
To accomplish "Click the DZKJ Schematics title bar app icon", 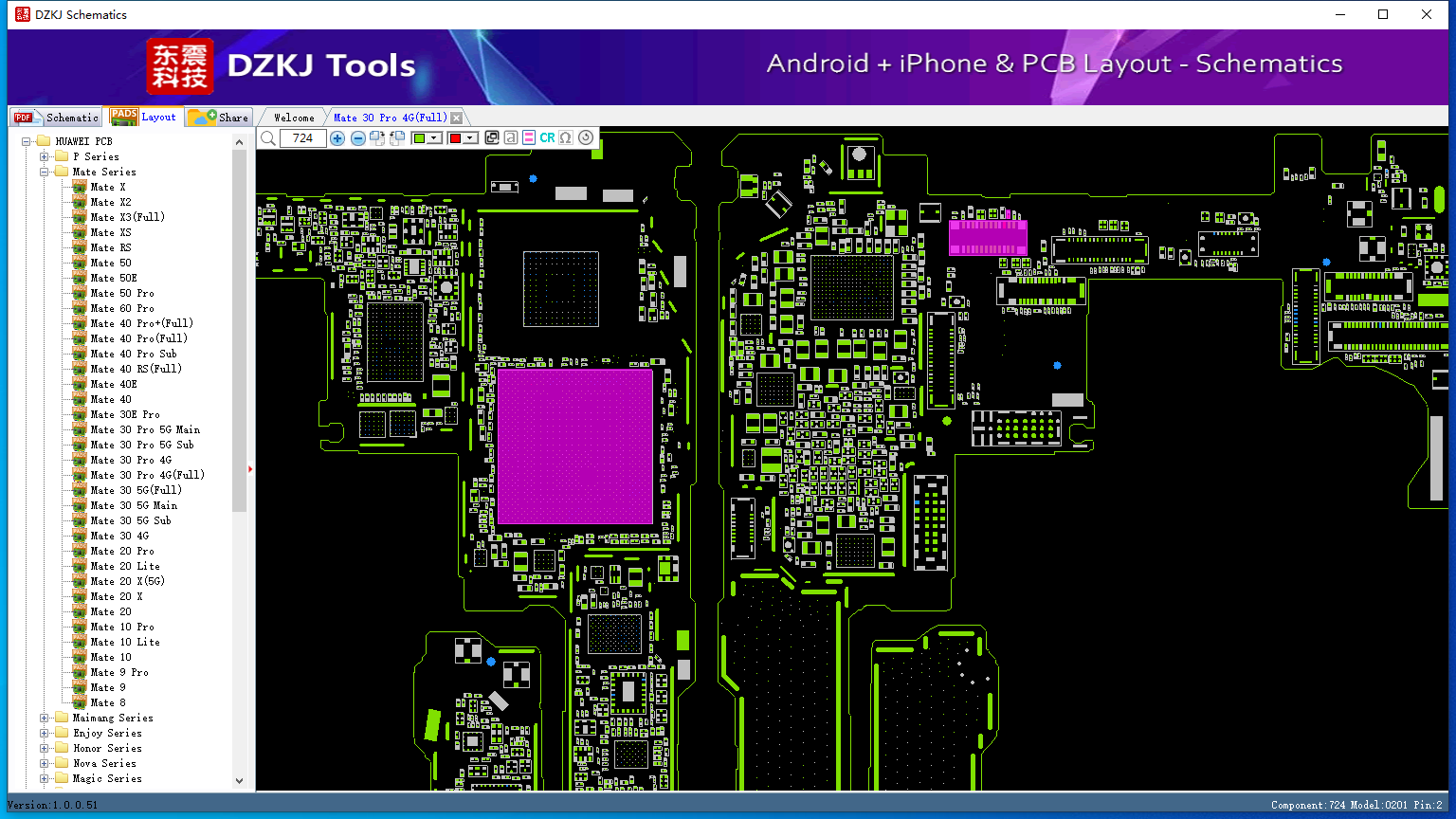I will [23, 14].
